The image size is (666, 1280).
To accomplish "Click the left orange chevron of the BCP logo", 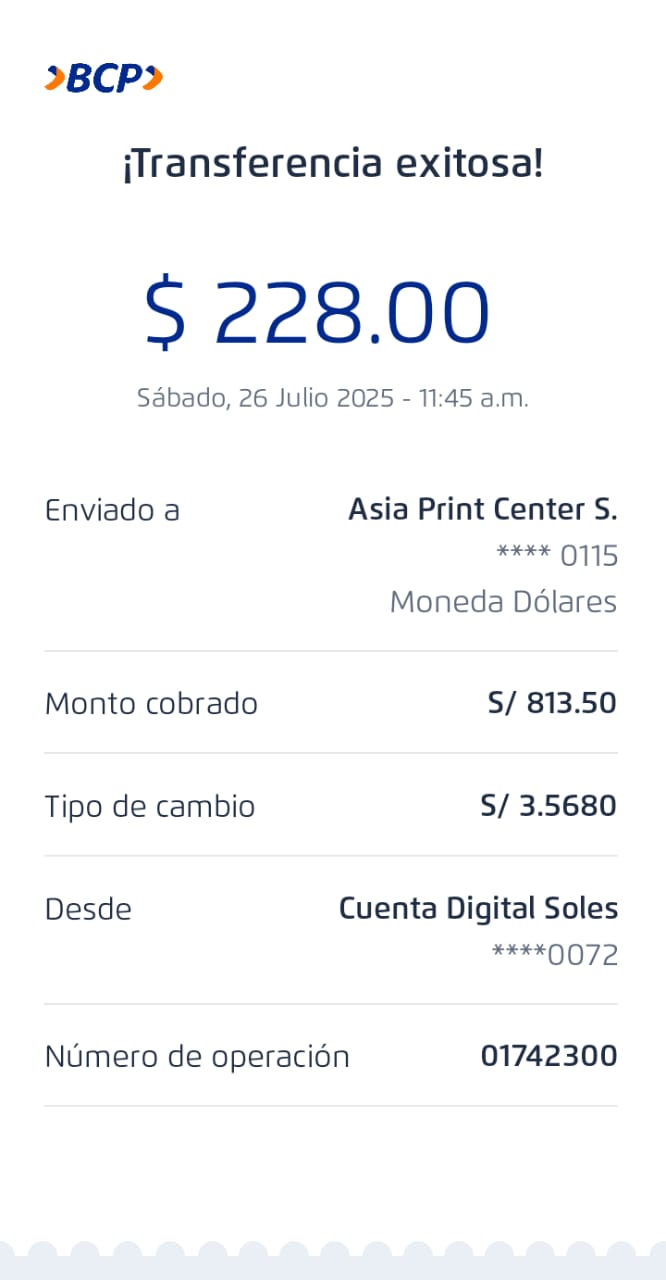I will (x=54, y=78).
